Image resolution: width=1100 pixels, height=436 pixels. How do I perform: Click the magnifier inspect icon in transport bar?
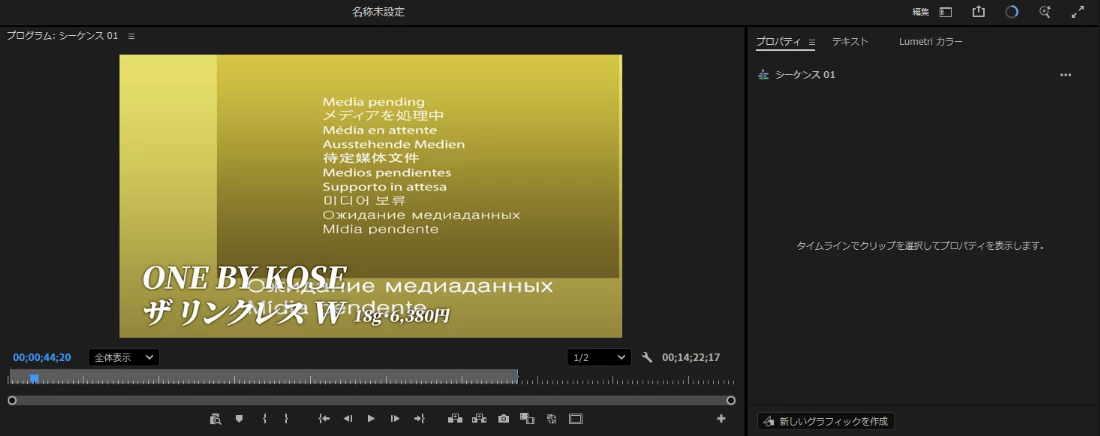coord(215,419)
